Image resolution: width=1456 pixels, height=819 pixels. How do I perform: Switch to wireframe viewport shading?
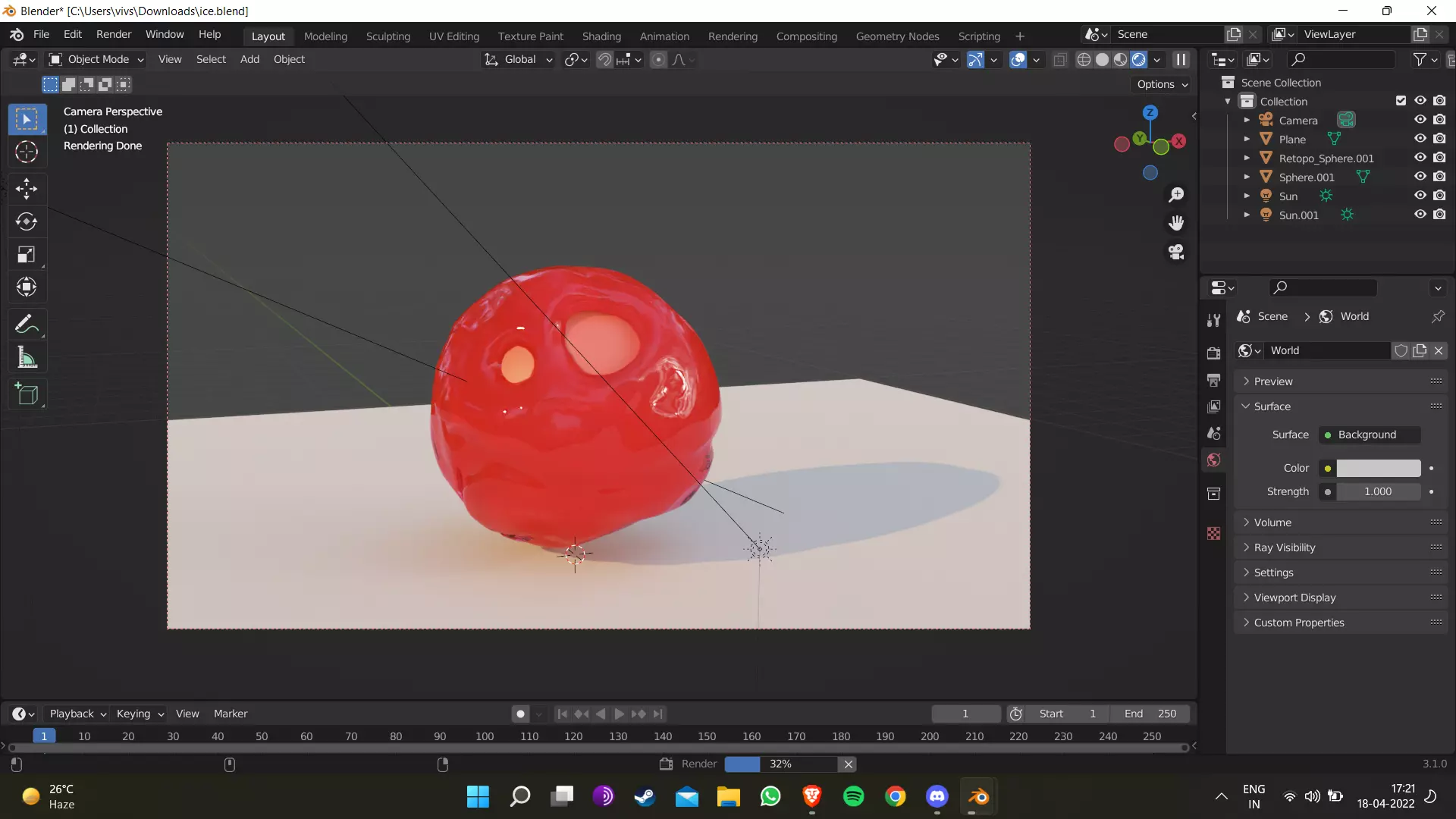click(x=1084, y=59)
